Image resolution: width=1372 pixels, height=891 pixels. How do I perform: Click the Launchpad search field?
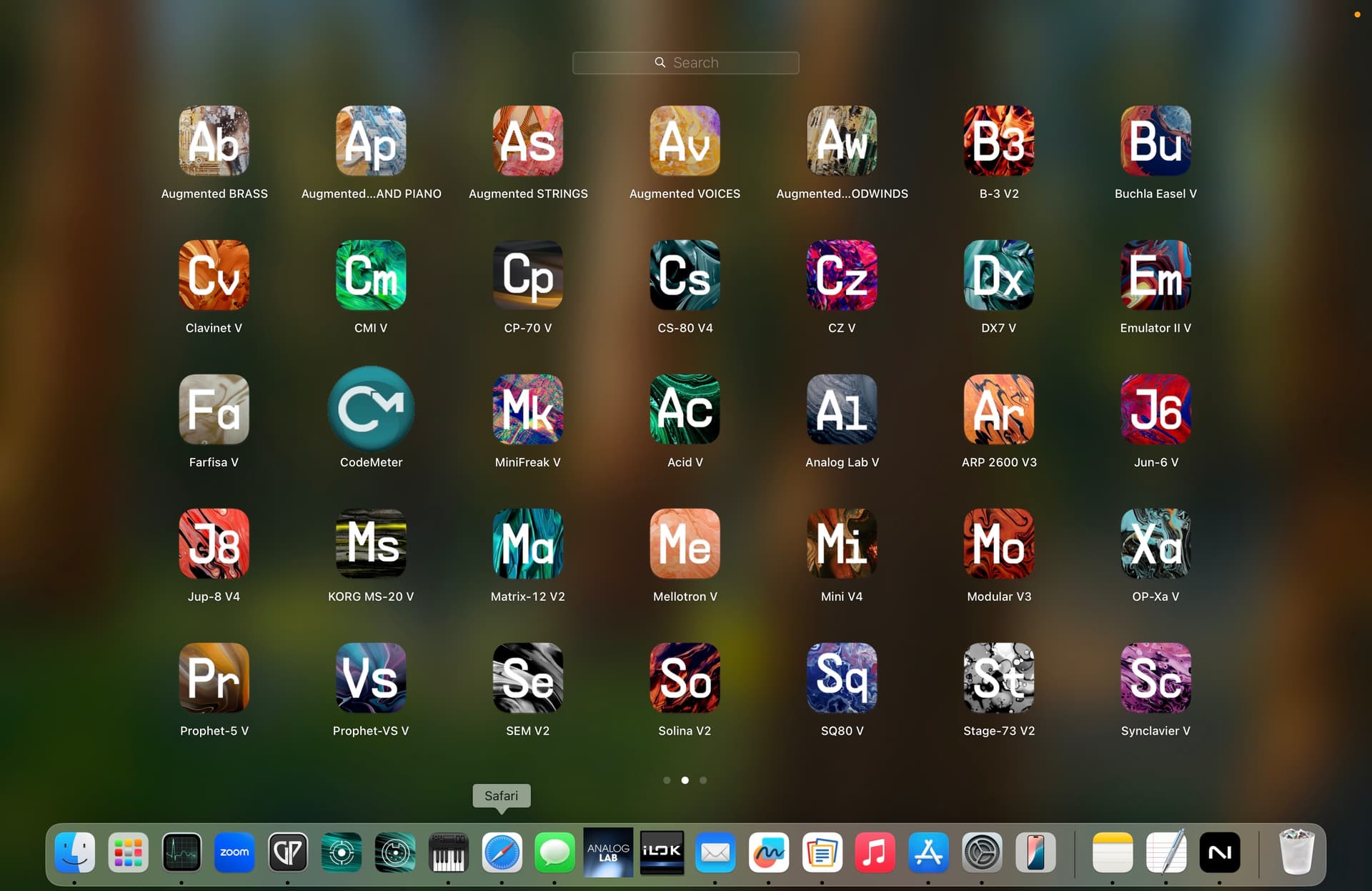point(685,63)
